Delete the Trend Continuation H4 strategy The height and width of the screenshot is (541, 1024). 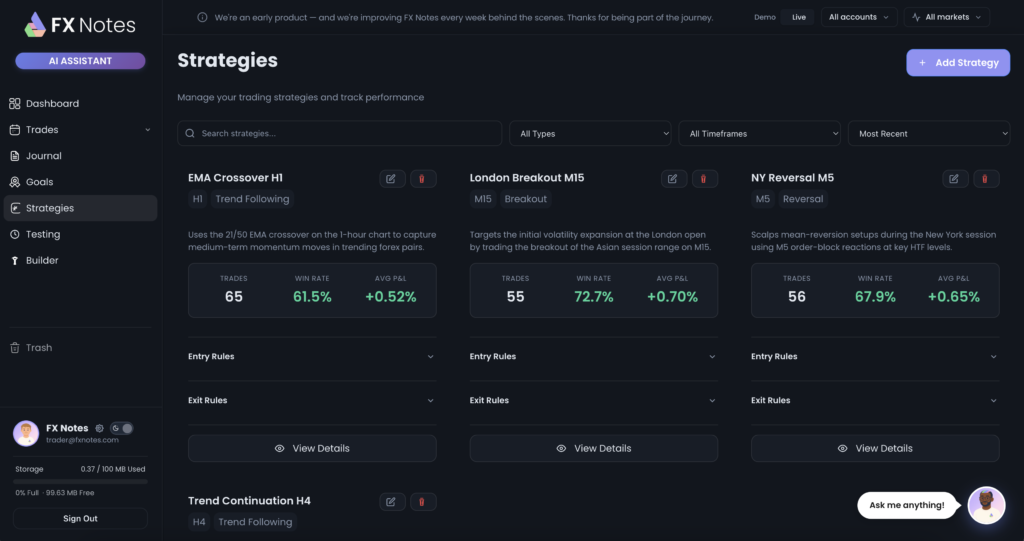tap(422, 502)
